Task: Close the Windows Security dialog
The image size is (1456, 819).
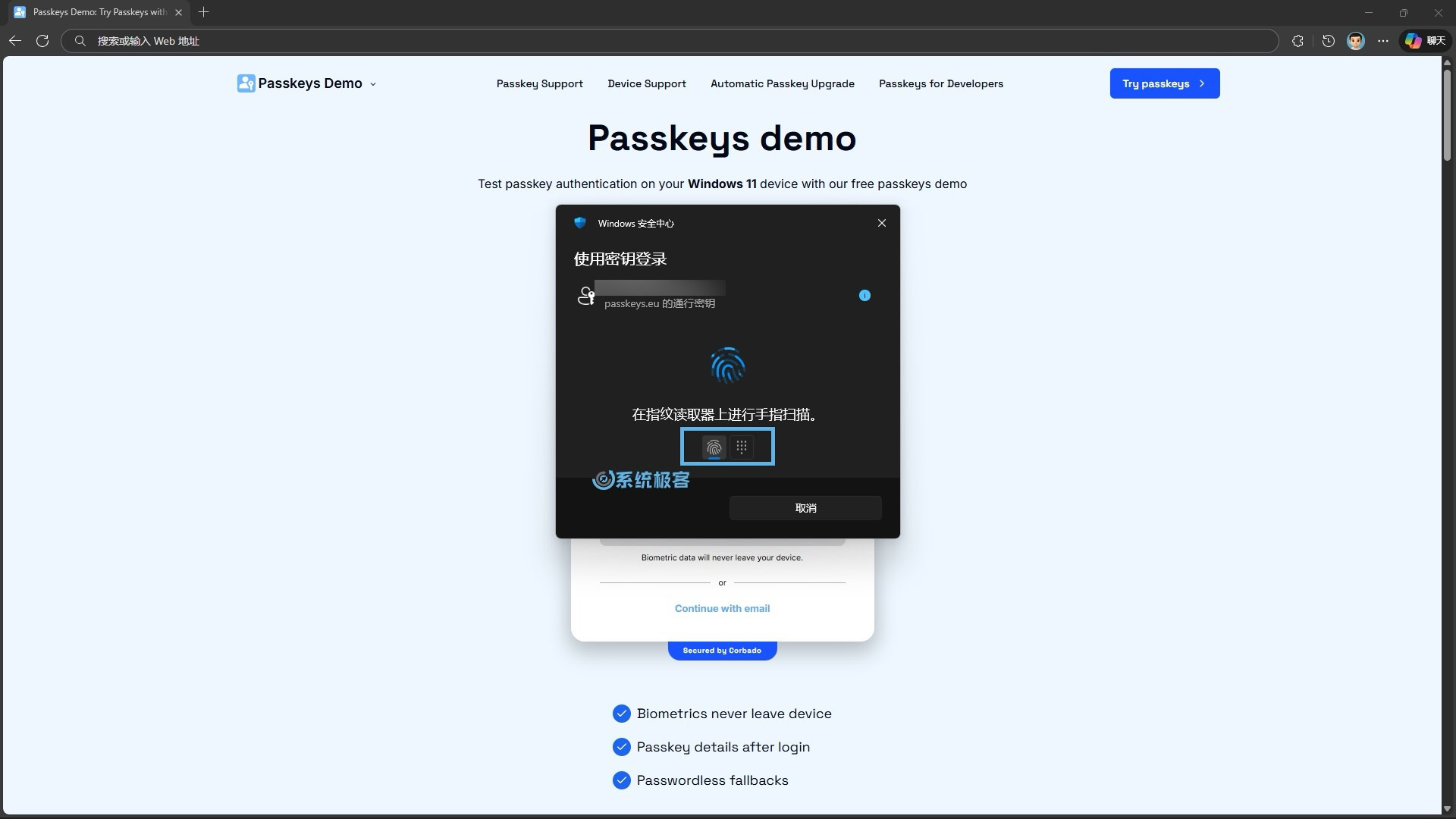Action: click(x=881, y=223)
